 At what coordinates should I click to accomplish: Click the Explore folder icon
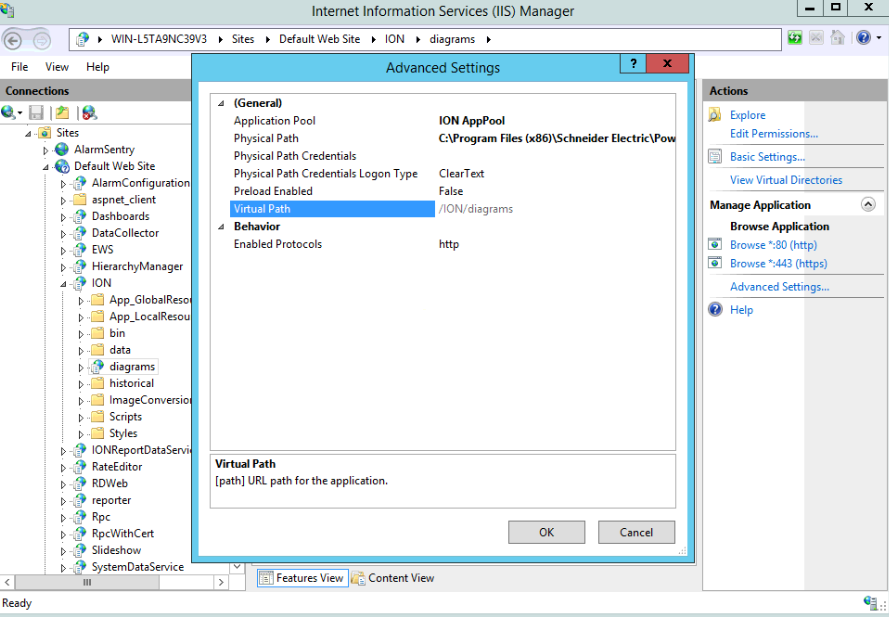[715, 115]
